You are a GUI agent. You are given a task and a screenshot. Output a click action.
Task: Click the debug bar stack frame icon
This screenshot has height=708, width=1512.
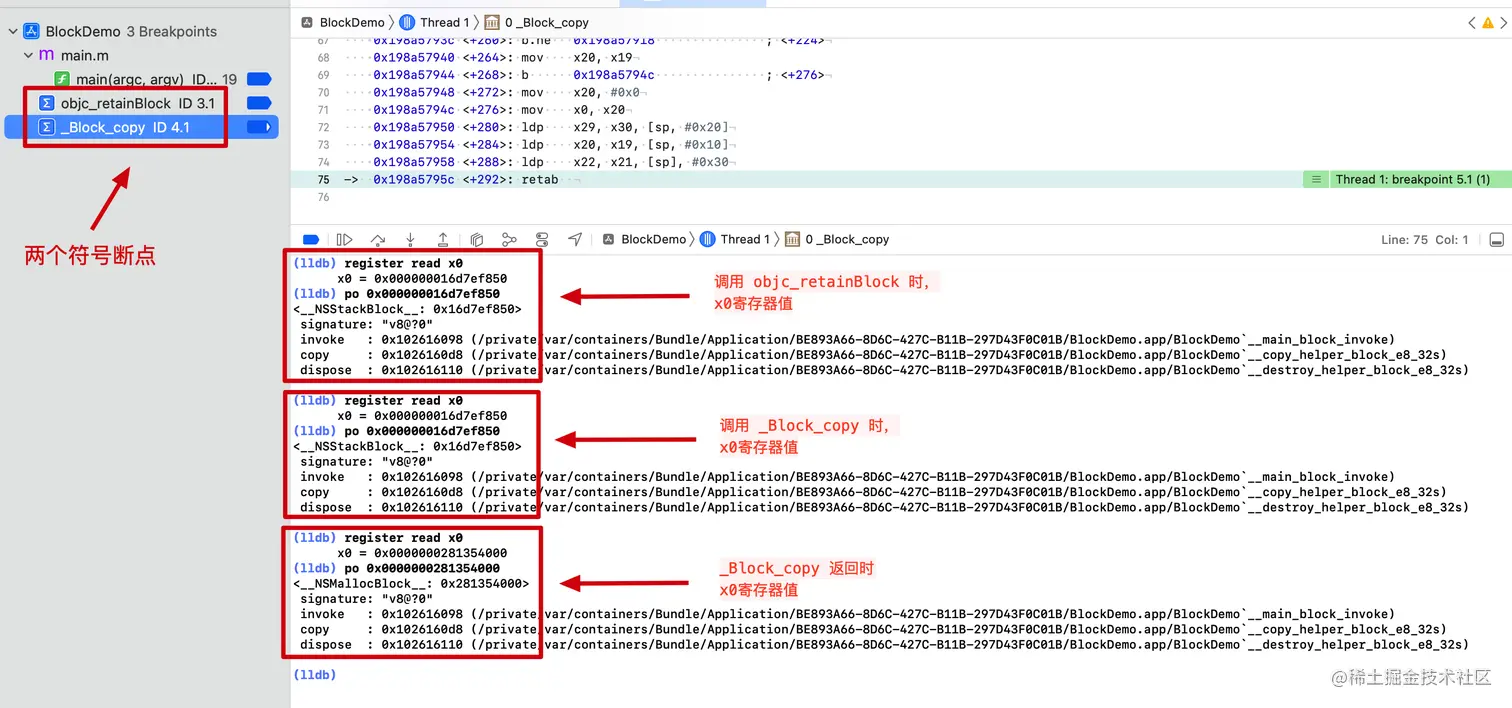(793, 239)
